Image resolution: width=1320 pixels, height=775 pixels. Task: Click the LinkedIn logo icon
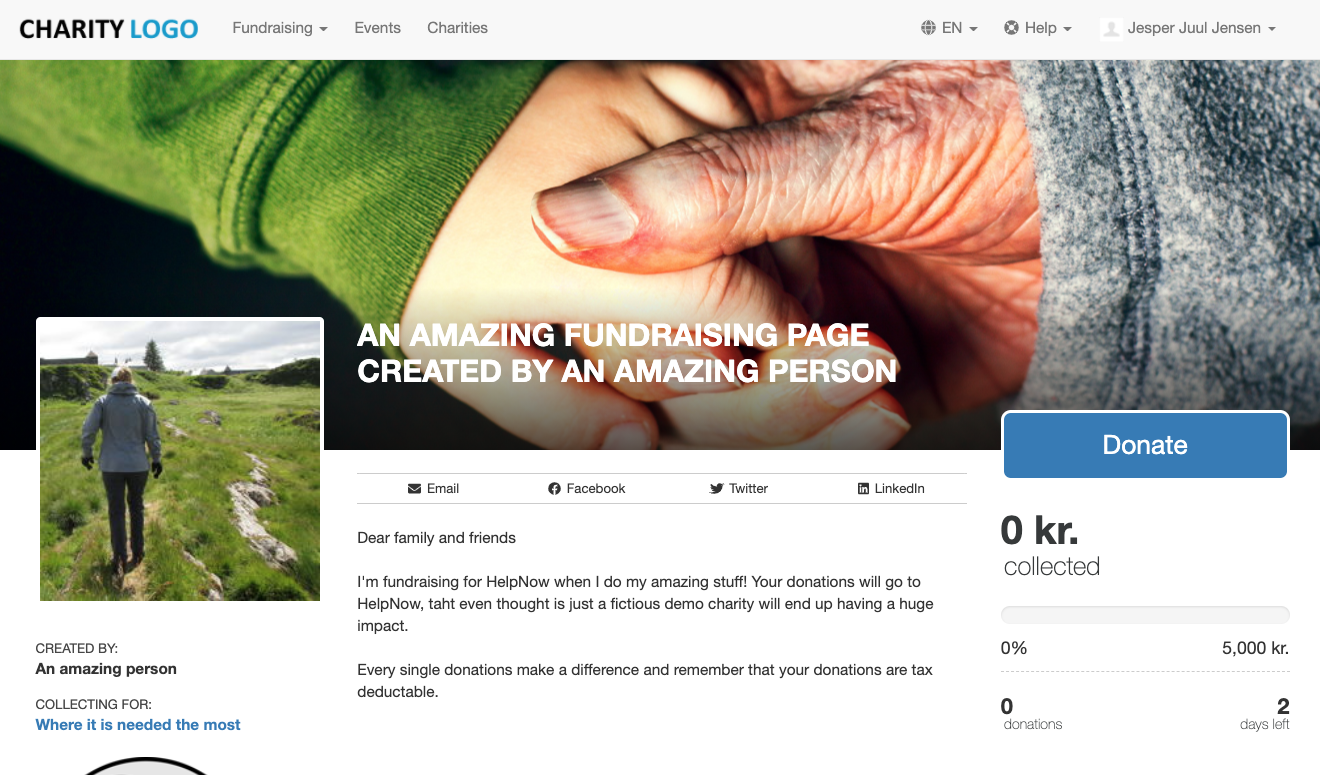coord(863,489)
